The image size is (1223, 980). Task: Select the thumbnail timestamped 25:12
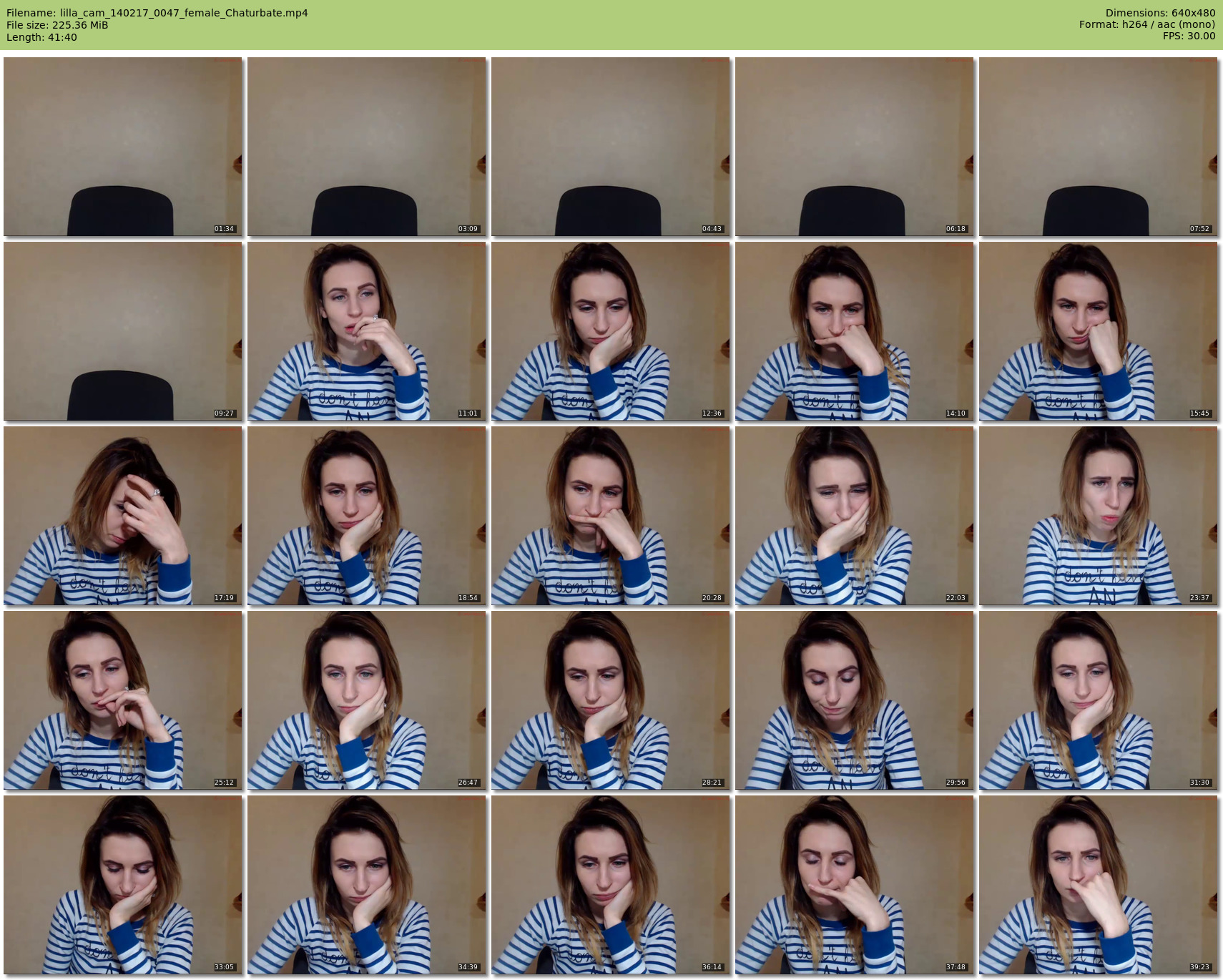click(123, 700)
